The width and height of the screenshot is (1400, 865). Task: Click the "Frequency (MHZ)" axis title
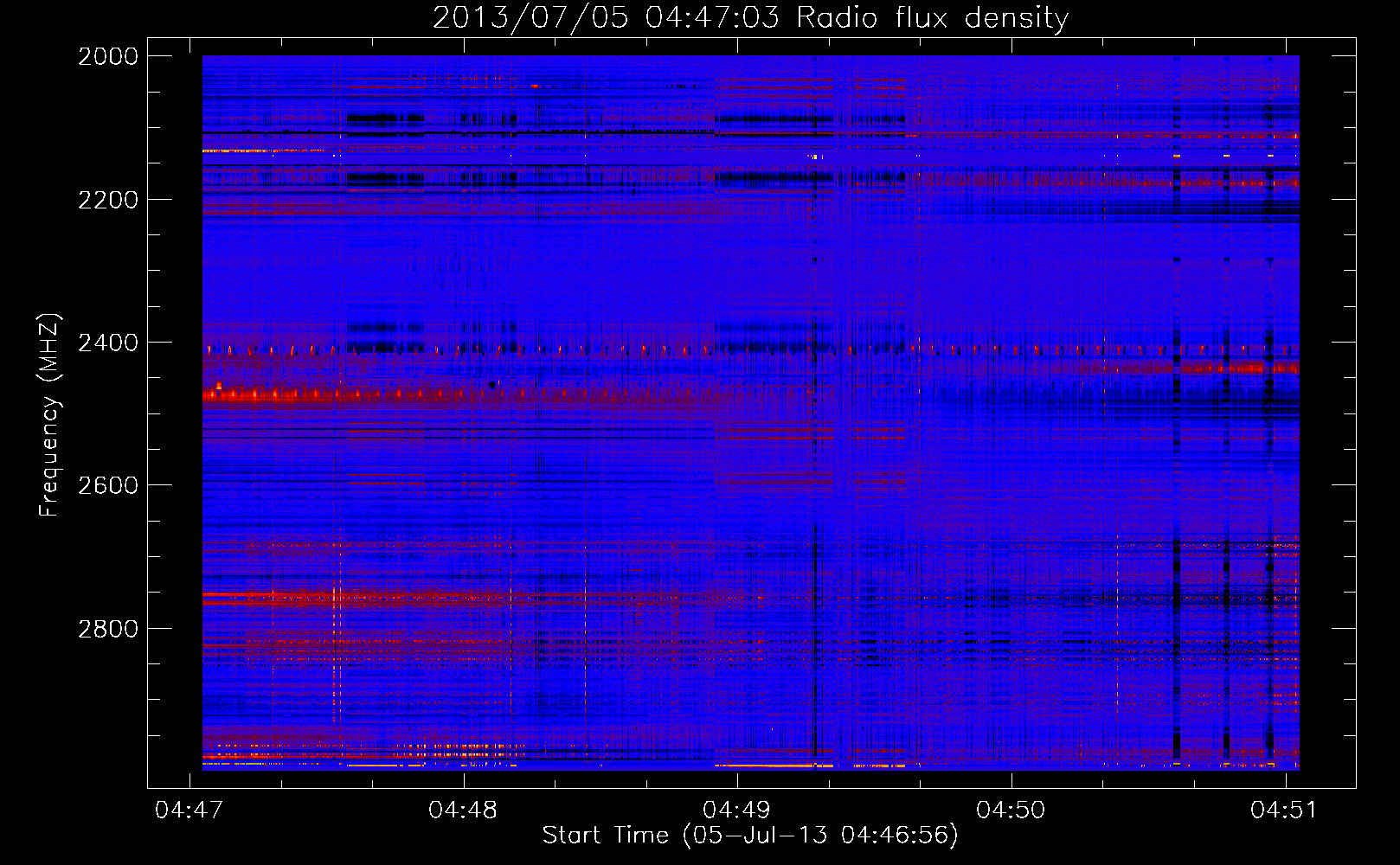coord(50,415)
